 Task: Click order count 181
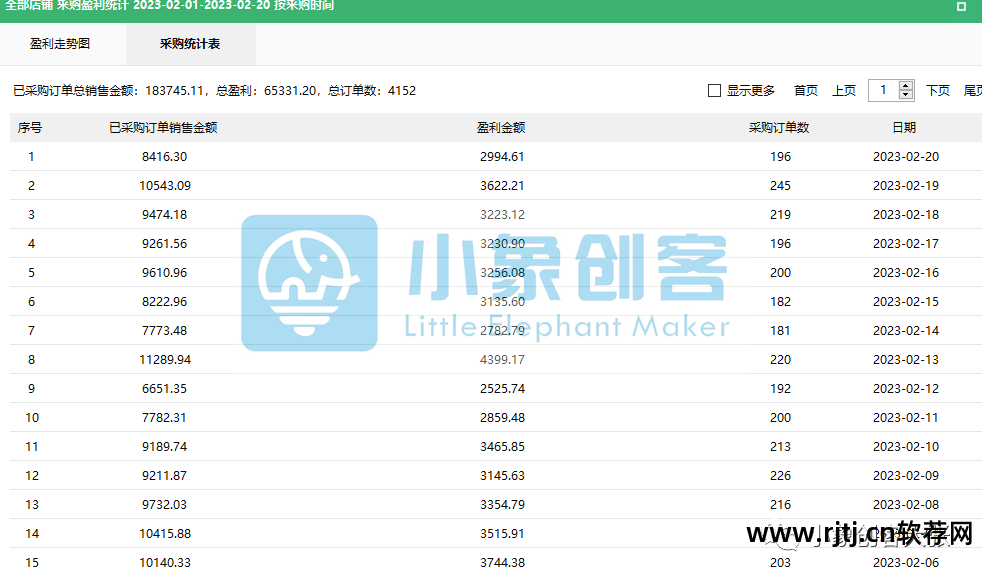780,330
